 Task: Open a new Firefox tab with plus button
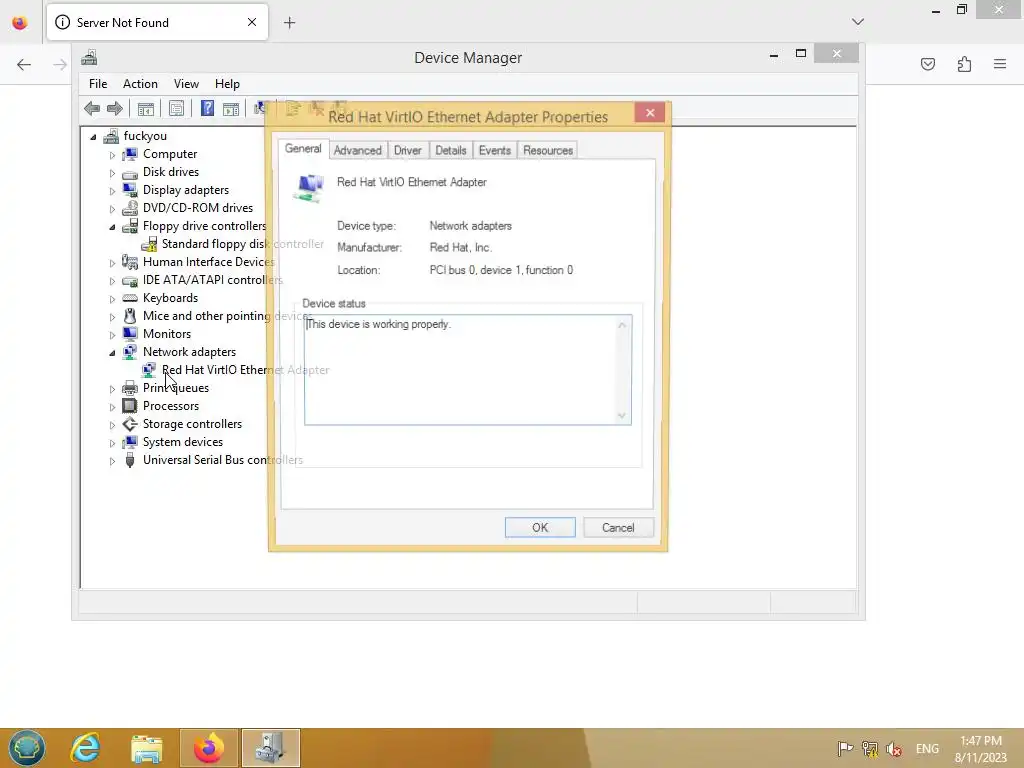tap(289, 23)
